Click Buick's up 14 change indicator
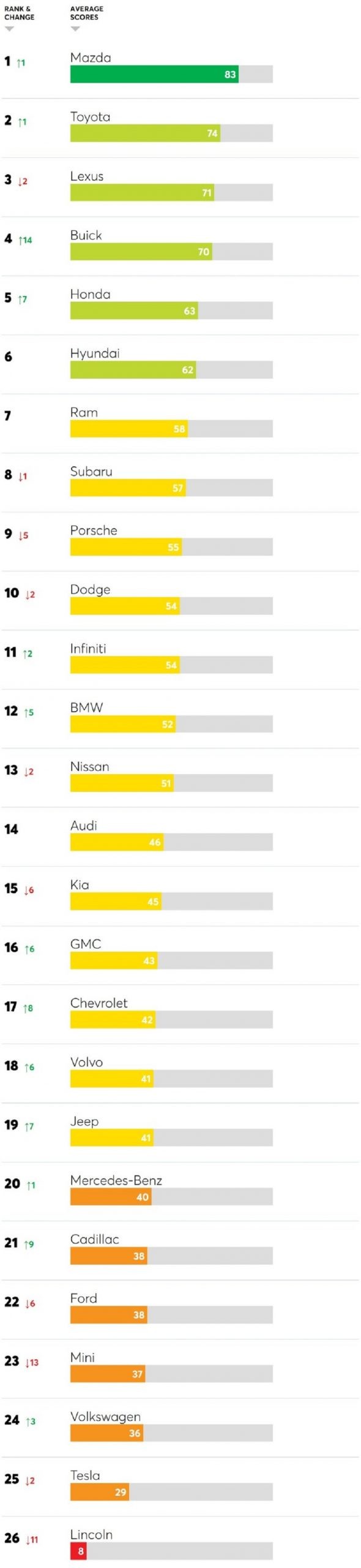The height and width of the screenshot is (1568, 361). point(25,240)
